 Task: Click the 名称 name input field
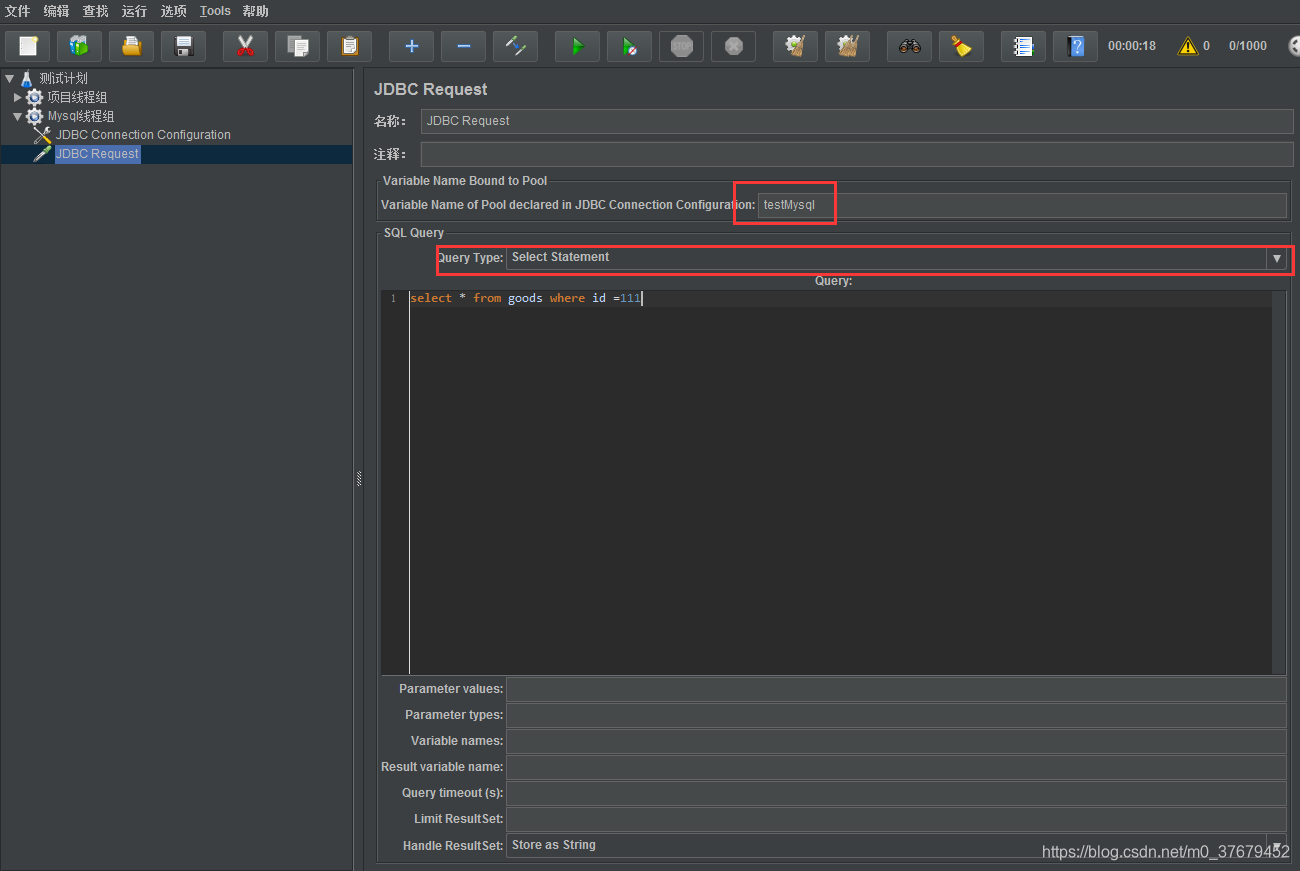point(857,121)
